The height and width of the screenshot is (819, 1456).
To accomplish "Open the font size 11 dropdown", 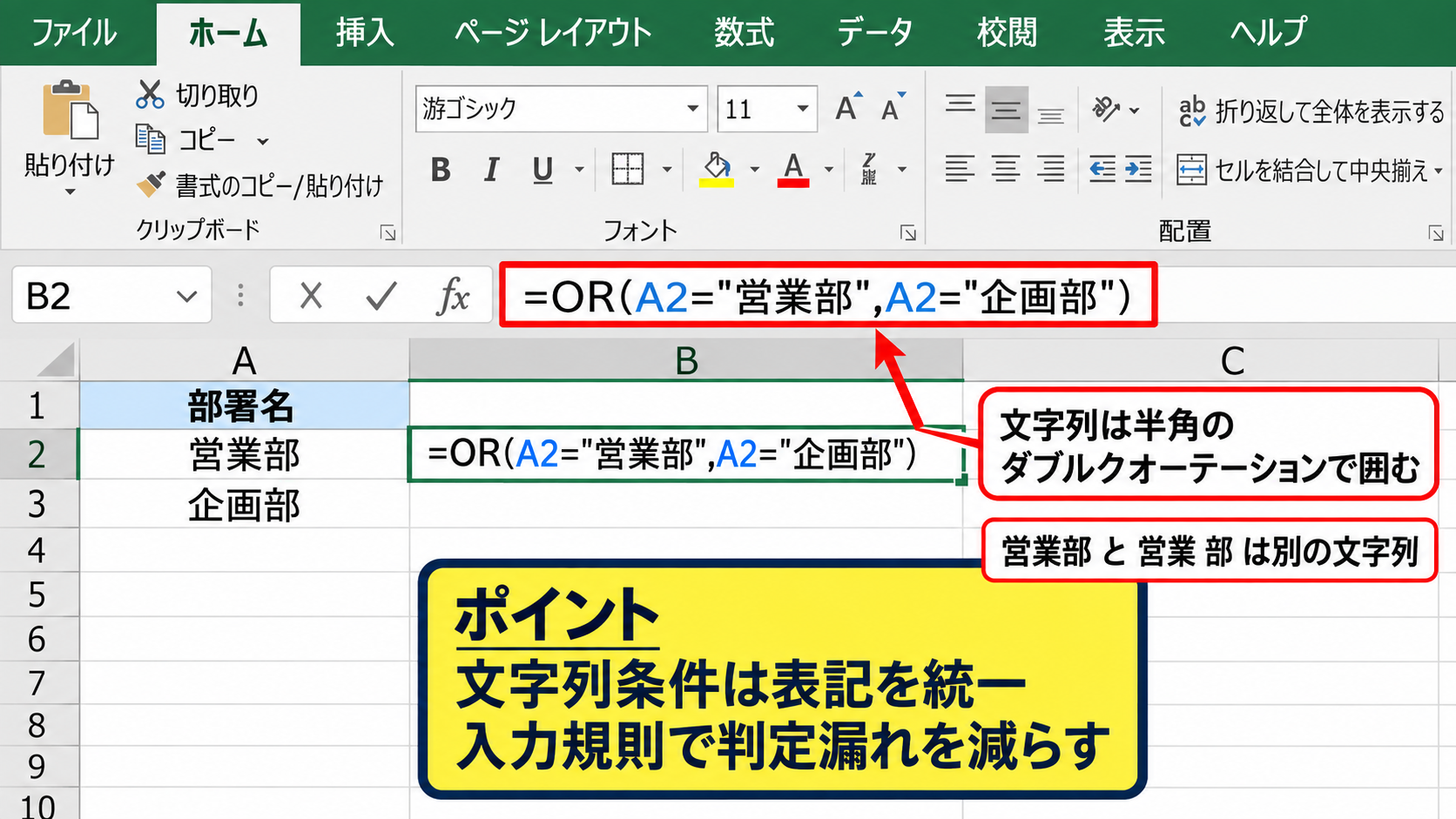I will point(802,109).
